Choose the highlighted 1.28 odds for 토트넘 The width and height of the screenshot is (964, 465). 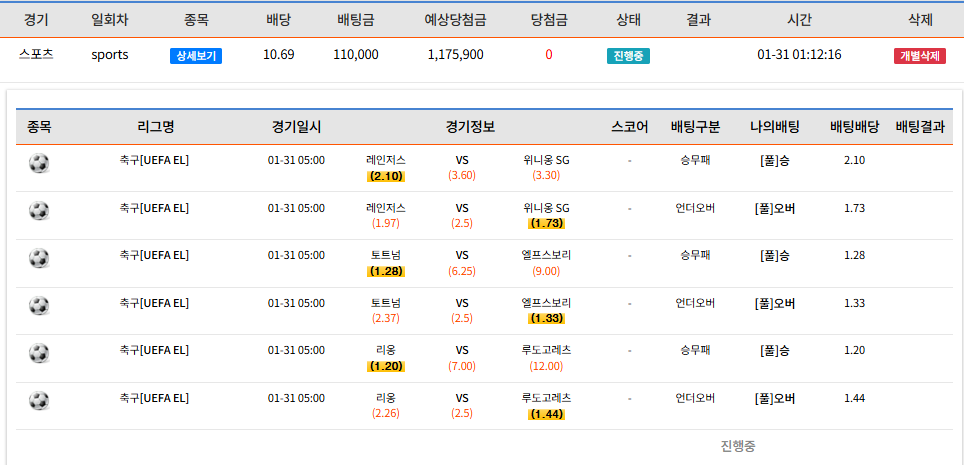coord(385,271)
